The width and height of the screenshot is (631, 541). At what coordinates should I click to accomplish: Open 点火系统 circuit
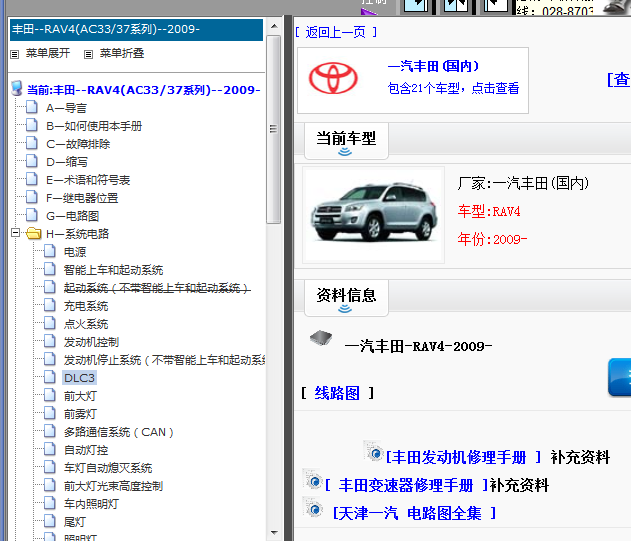point(86,324)
